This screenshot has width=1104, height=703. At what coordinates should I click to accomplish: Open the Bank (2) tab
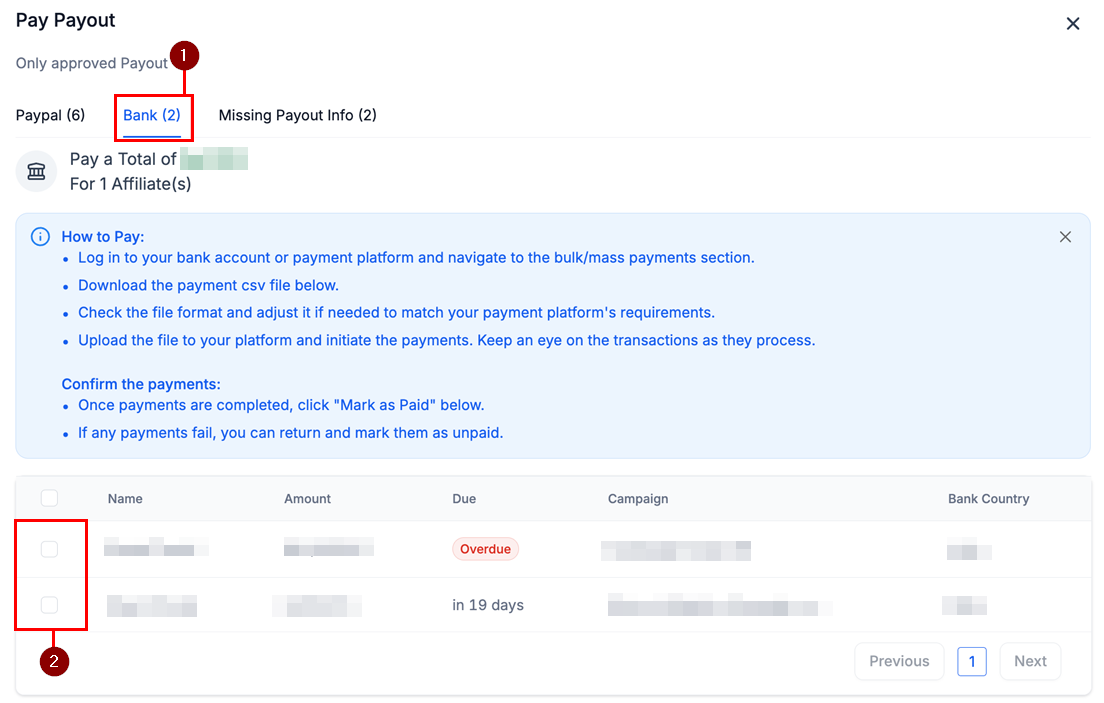152,115
